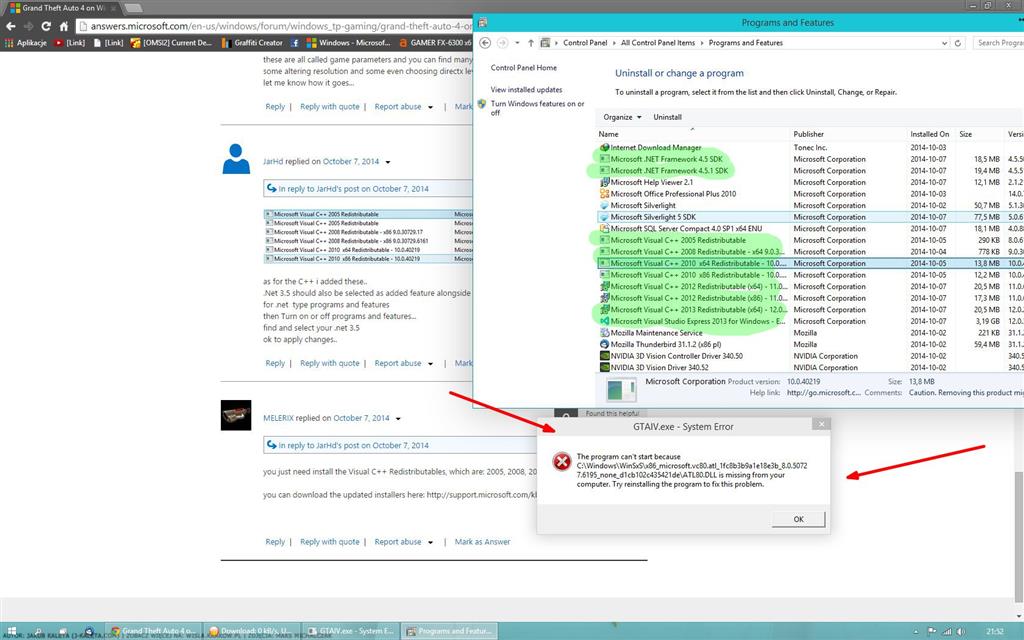The width and height of the screenshot is (1024, 640).
Task: Open the Download: 0 kB/s taskbar button
Action: pos(252,631)
